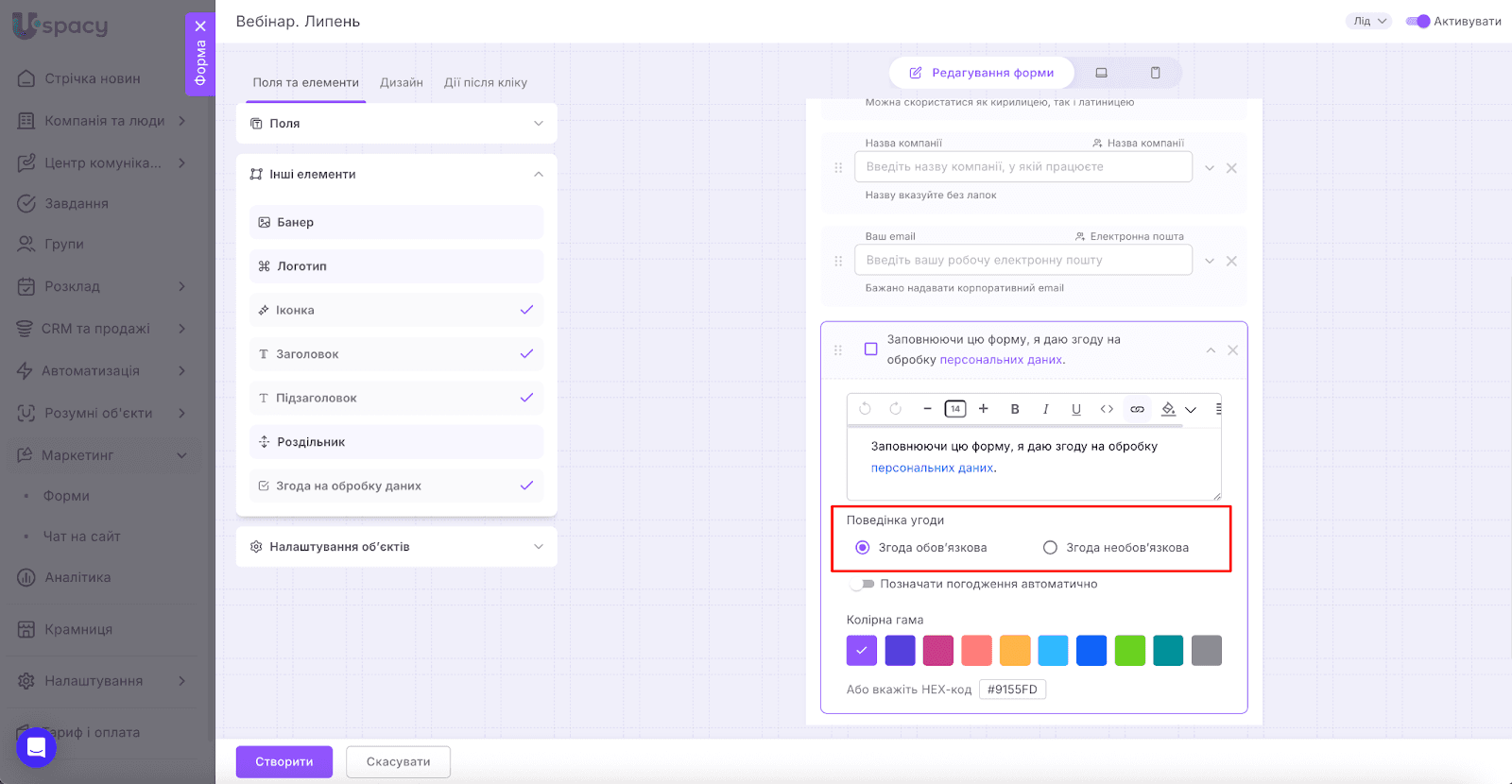Switch to desktop preview icon
Screen dimensions: 1512x784
pyautogui.click(x=1101, y=73)
